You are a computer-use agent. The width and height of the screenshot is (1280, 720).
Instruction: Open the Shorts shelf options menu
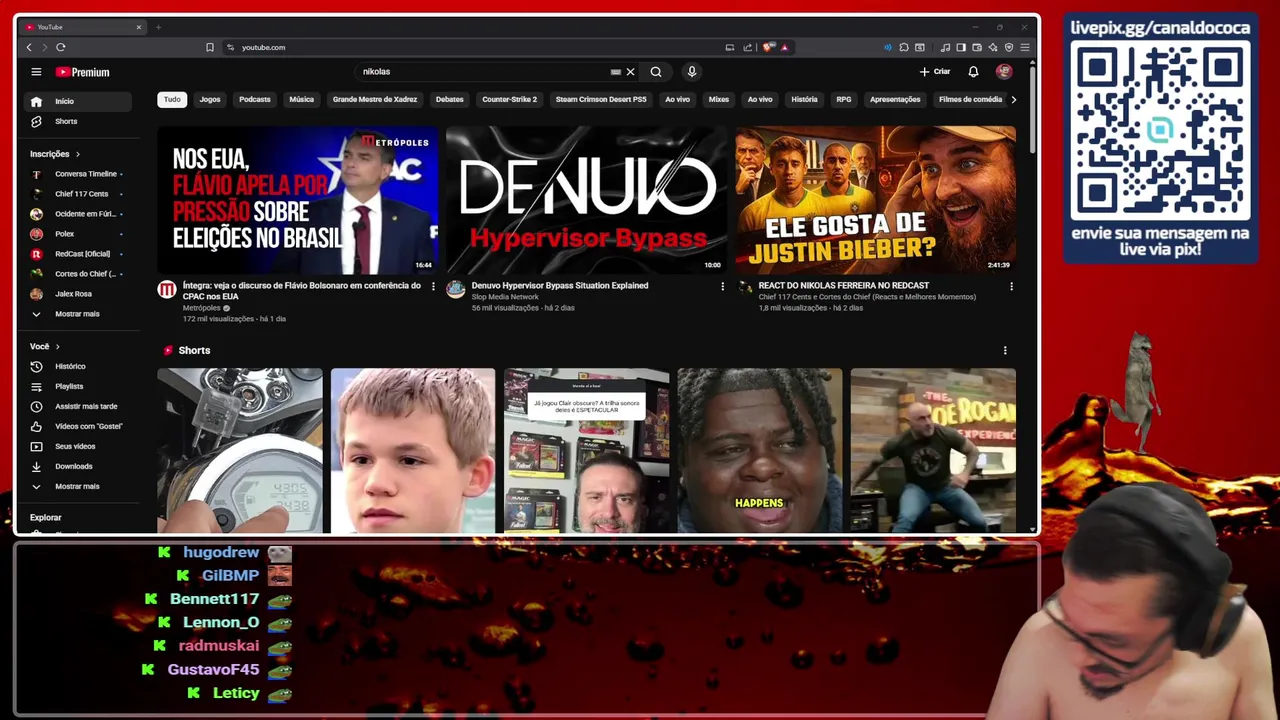[1005, 350]
